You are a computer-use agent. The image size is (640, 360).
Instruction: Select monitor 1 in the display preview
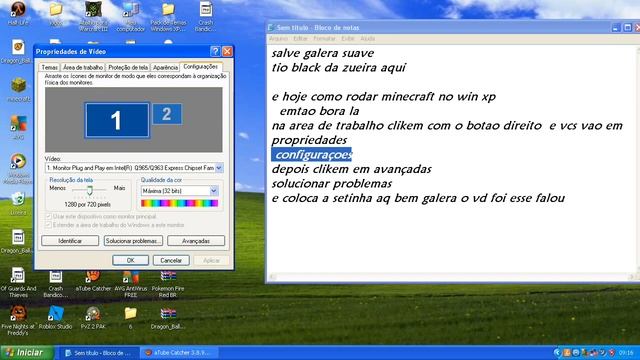(117, 120)
